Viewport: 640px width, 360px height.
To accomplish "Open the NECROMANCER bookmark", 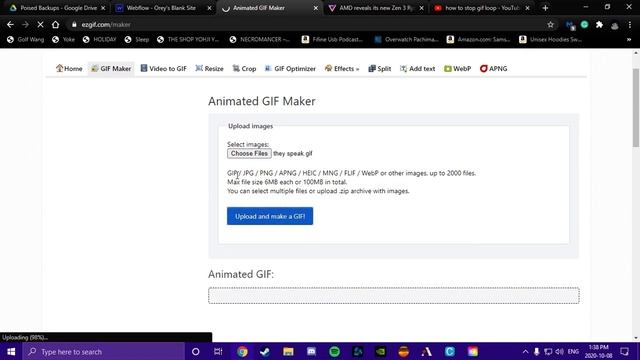I will [x=260, y=40].
